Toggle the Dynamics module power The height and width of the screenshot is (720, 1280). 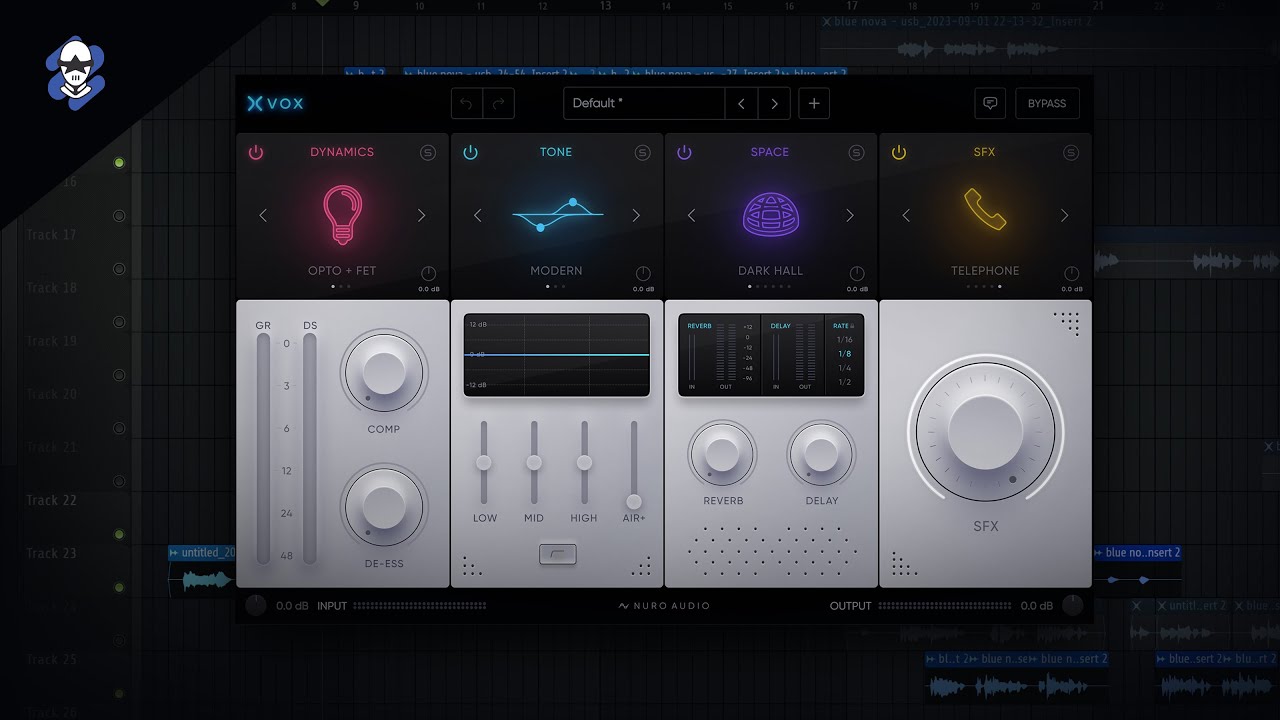pyautogui.click(x=256, y=152)
